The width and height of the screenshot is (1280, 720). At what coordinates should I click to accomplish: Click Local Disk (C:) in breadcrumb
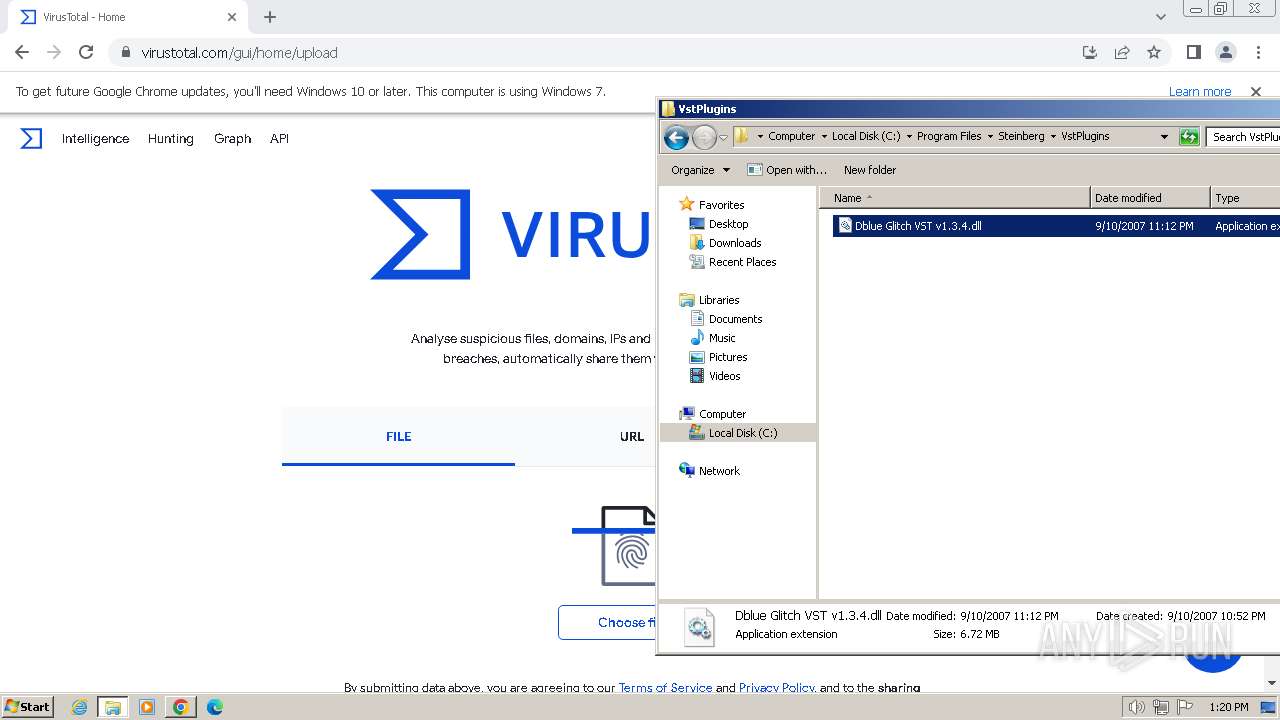pos(866,136)
